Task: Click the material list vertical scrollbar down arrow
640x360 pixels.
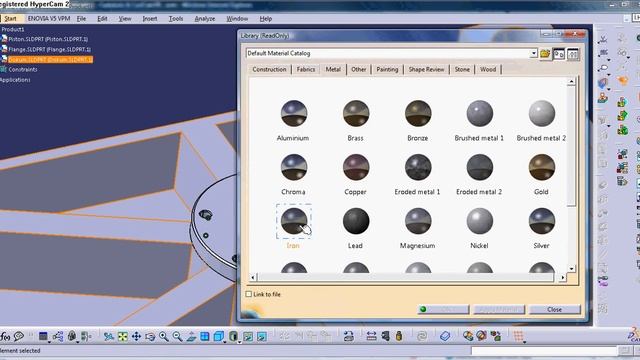Action: [571, 269]
